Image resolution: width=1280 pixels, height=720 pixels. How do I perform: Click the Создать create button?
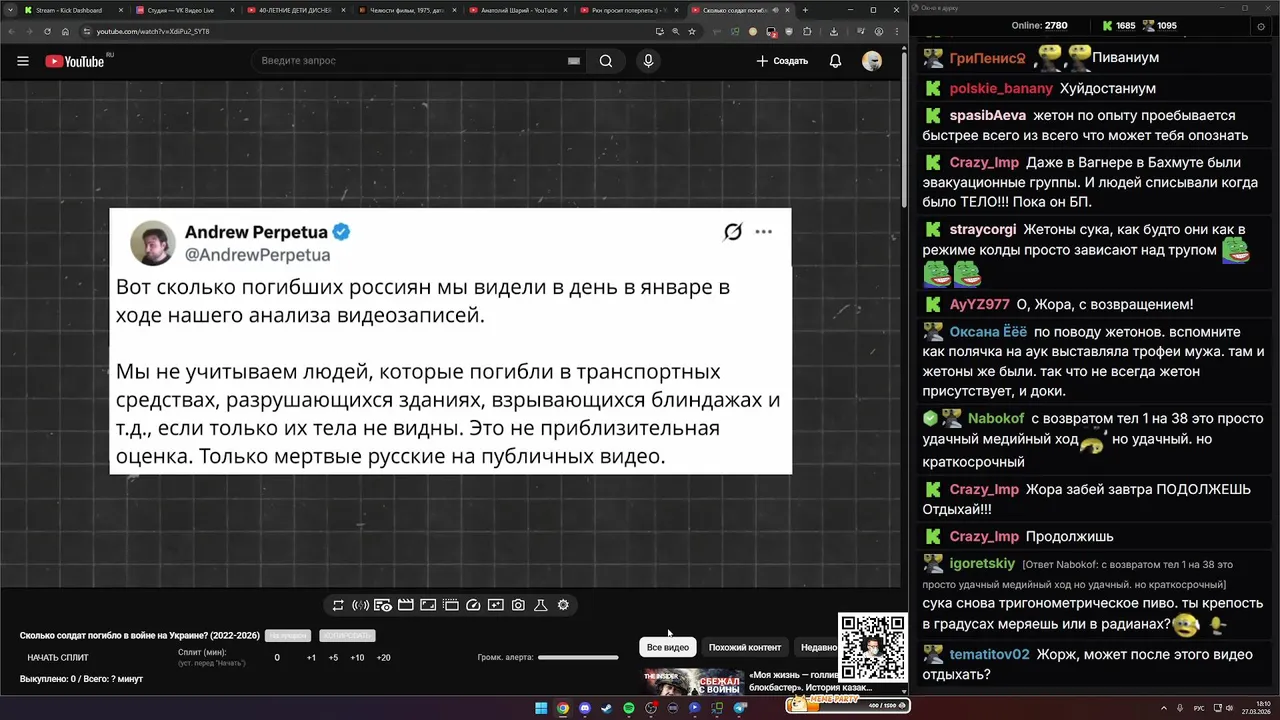click(782, 61)
